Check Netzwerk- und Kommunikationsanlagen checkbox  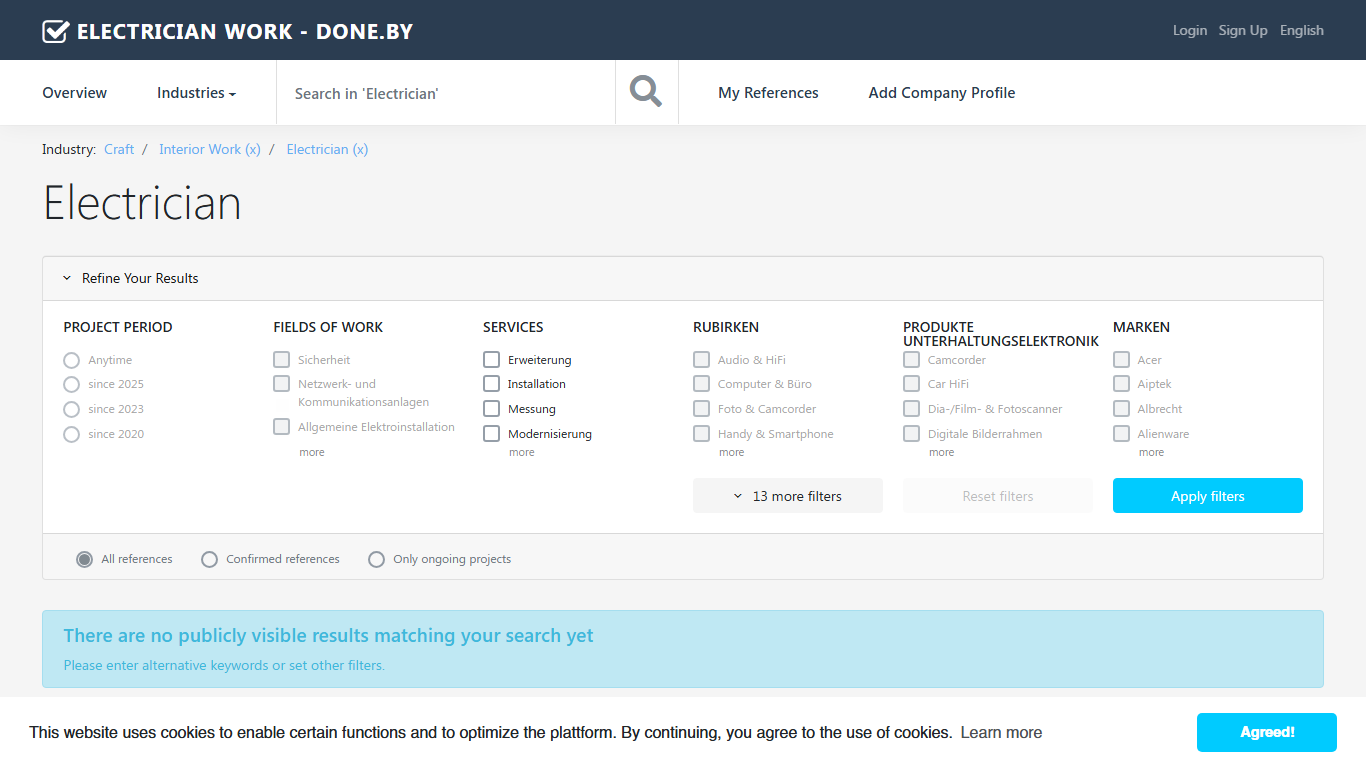click(x=282, y=383)
